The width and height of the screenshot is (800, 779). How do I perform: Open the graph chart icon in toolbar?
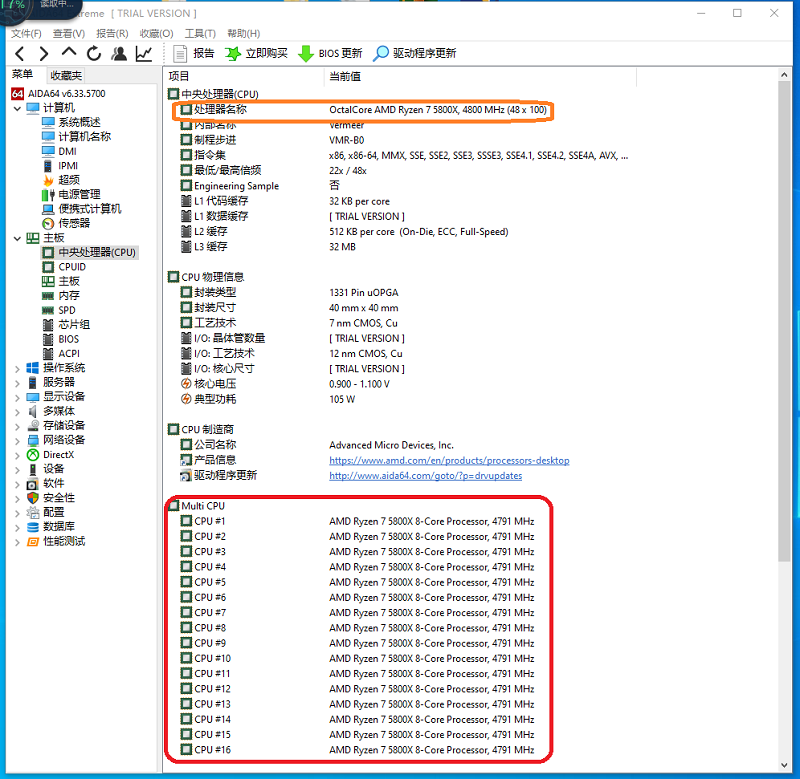tap(144, 54)
